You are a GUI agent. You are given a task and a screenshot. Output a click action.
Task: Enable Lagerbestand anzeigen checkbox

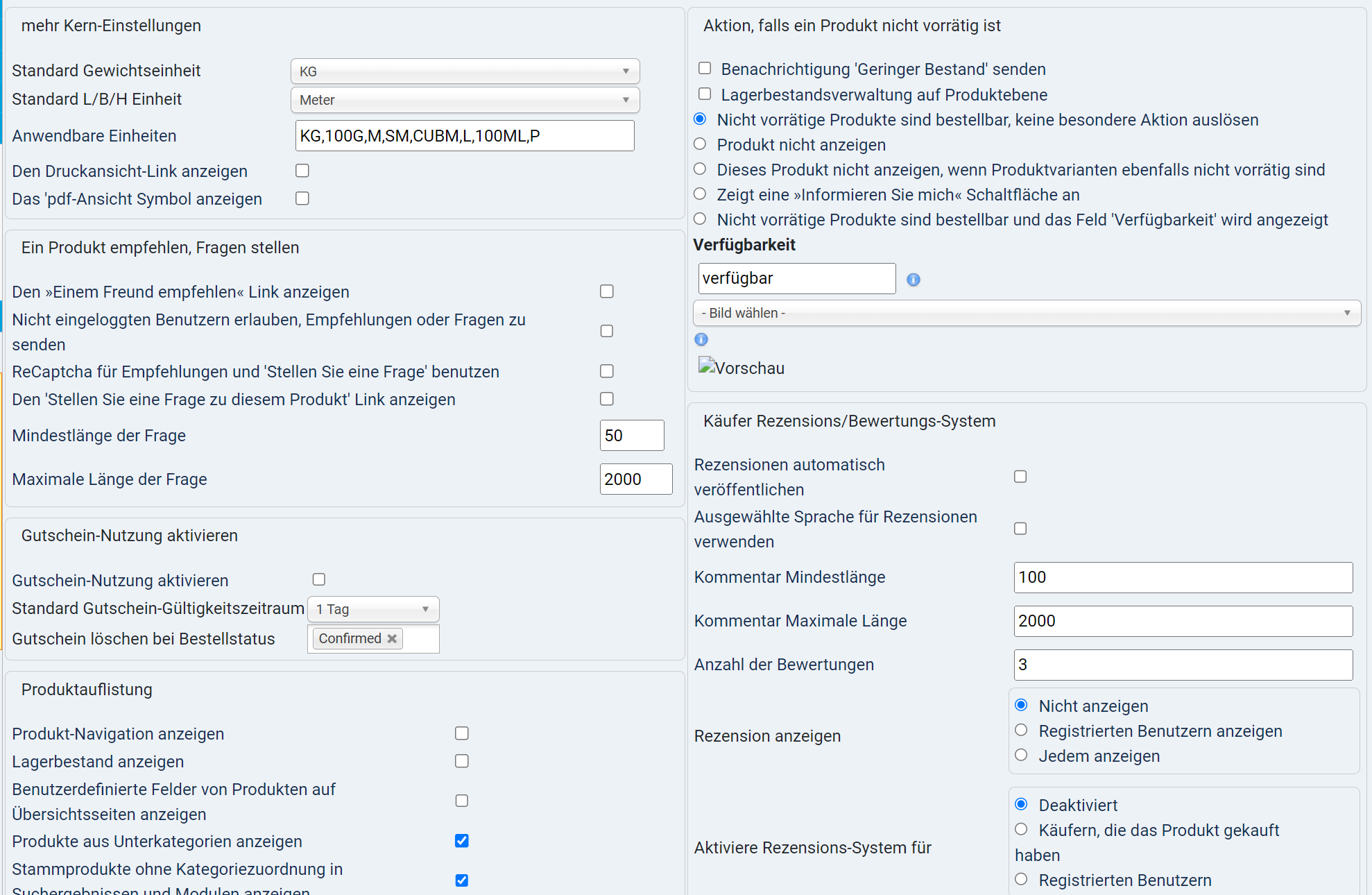pos(462,761)
